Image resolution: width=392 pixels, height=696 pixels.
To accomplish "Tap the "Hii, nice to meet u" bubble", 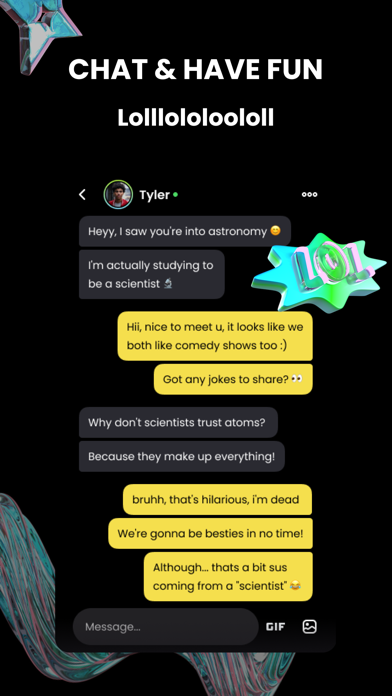I will 215,336.
